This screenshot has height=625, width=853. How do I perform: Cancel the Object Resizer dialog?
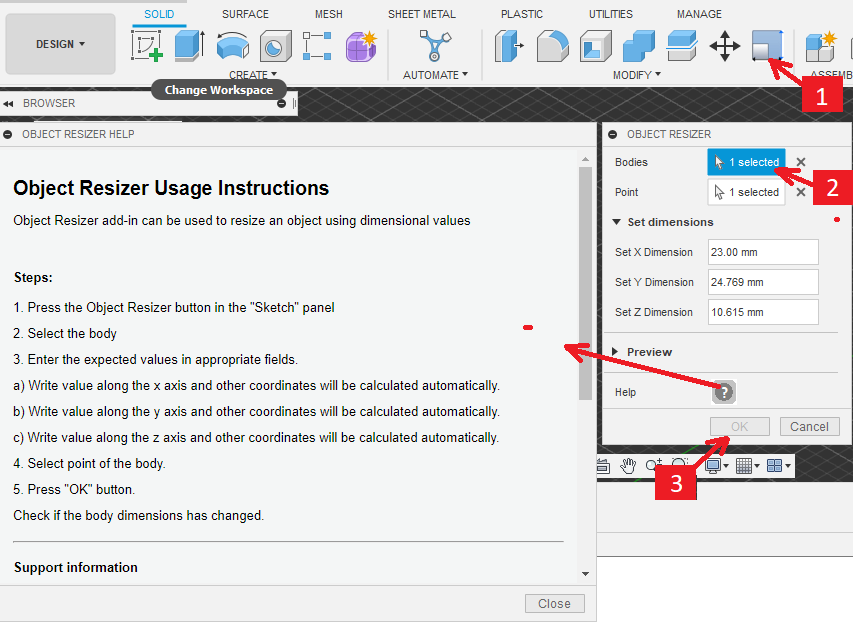[x=809, y=426]
